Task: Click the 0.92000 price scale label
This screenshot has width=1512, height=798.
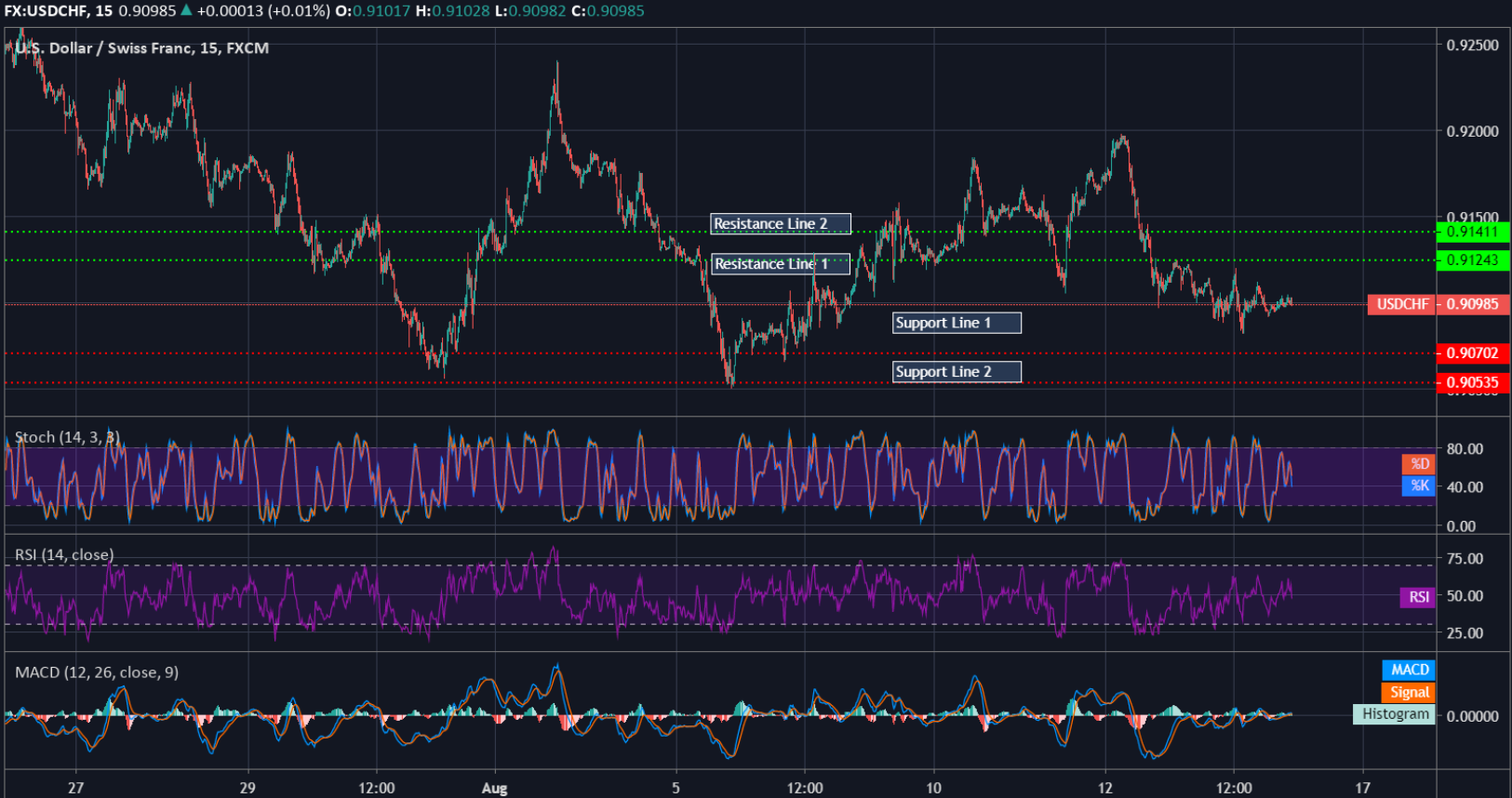Action: (x=1473, y=131)
